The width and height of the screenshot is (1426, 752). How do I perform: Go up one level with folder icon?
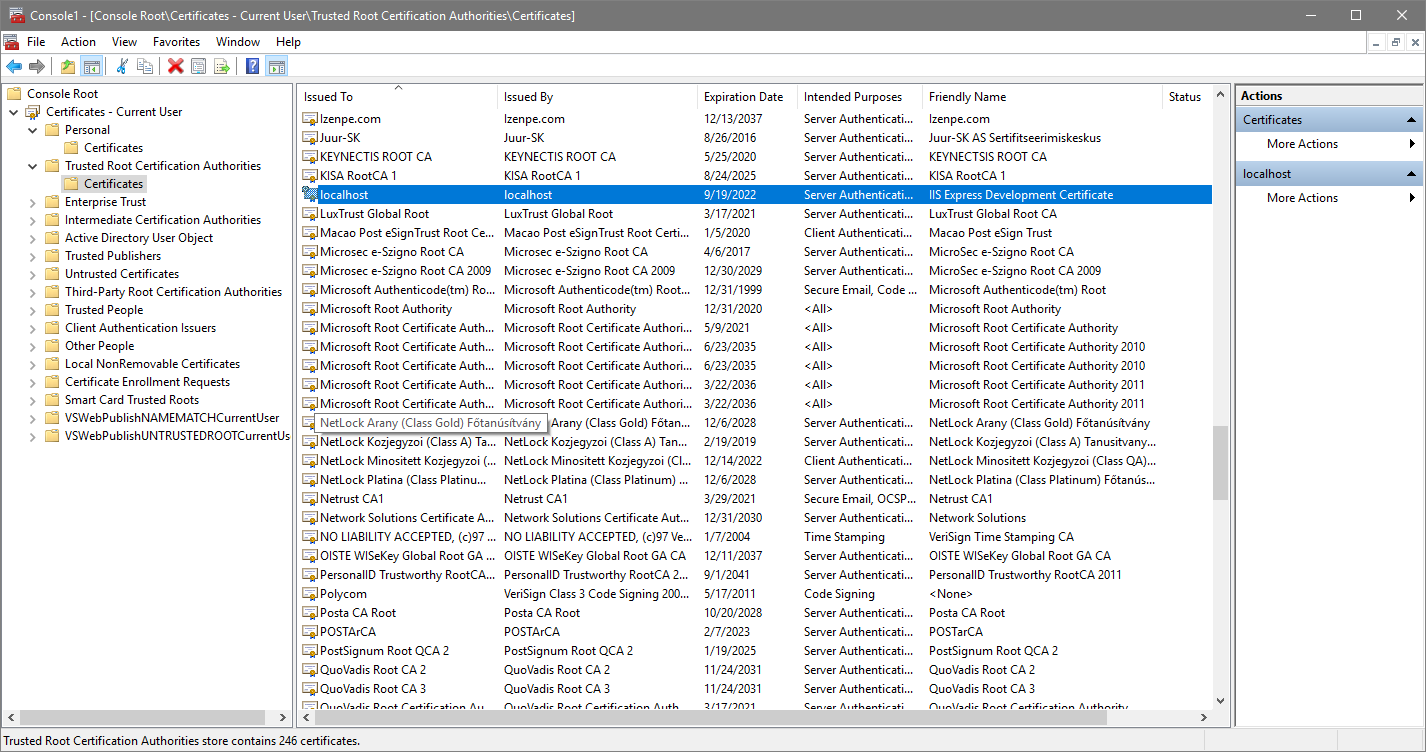[68, 66]
